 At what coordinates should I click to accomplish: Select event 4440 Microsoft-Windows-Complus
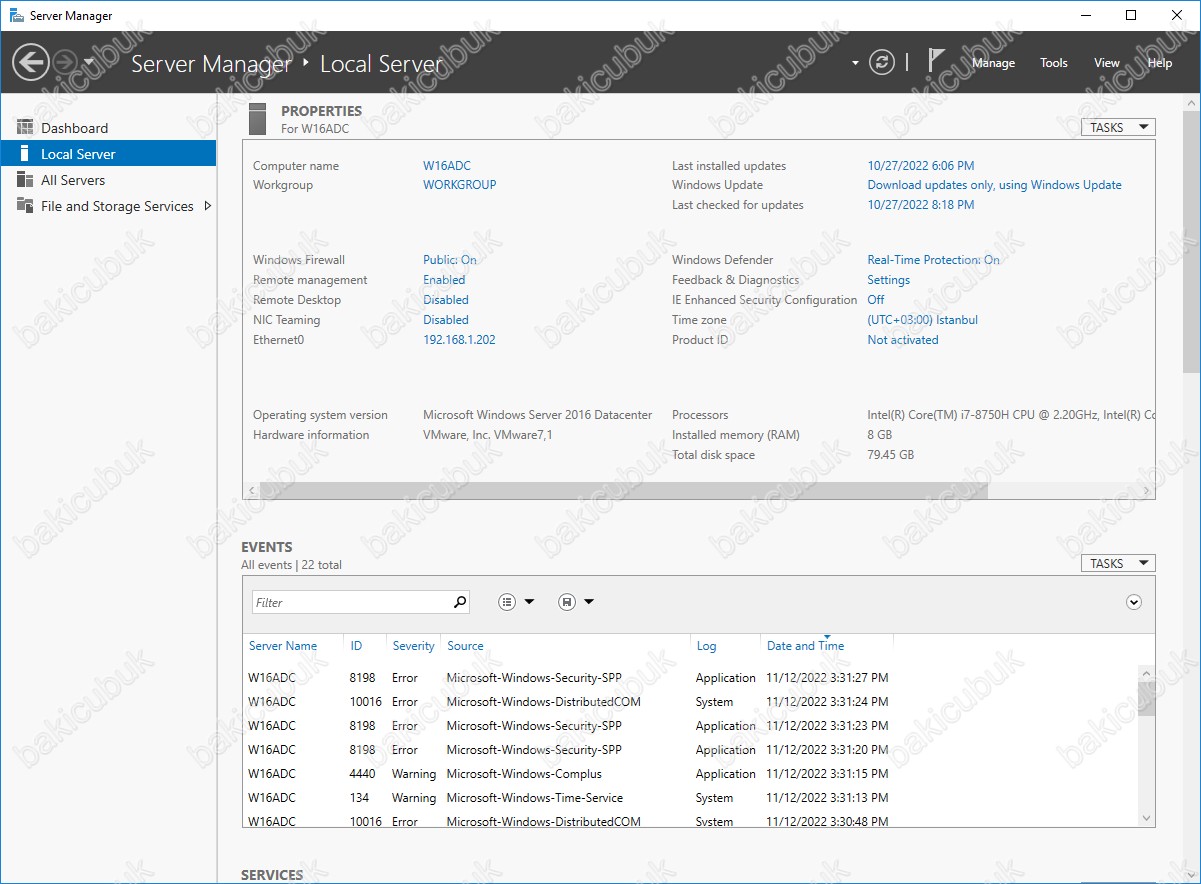click(x=690, y=774)
